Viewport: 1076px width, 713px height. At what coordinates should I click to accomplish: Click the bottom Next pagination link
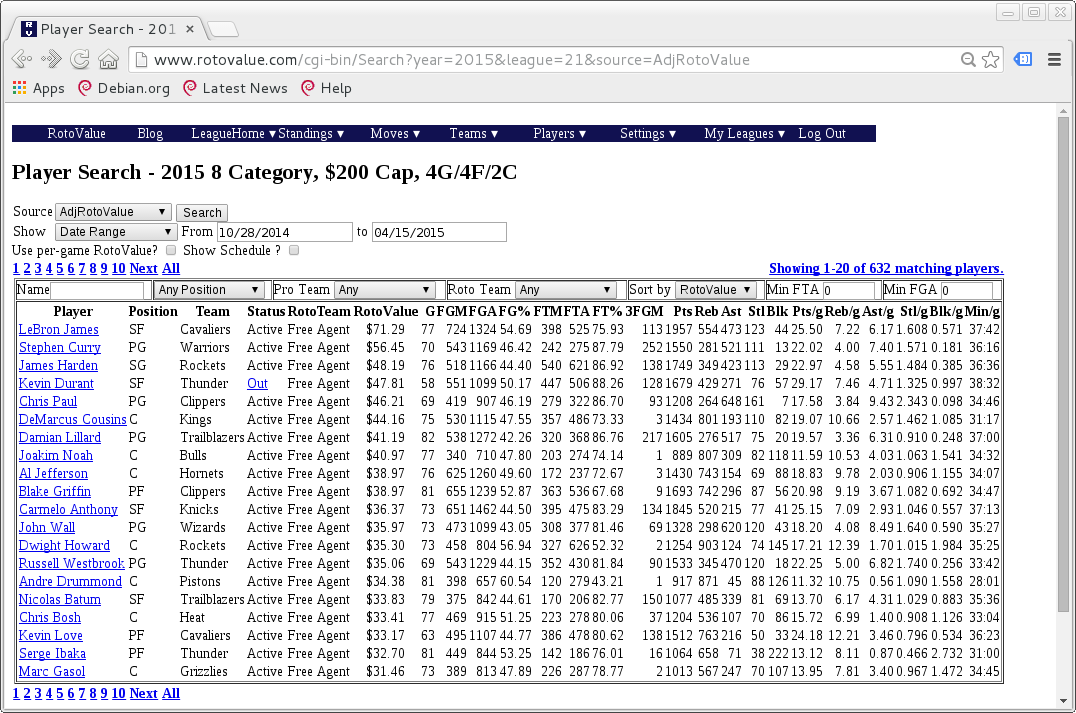tap(143, 693)
